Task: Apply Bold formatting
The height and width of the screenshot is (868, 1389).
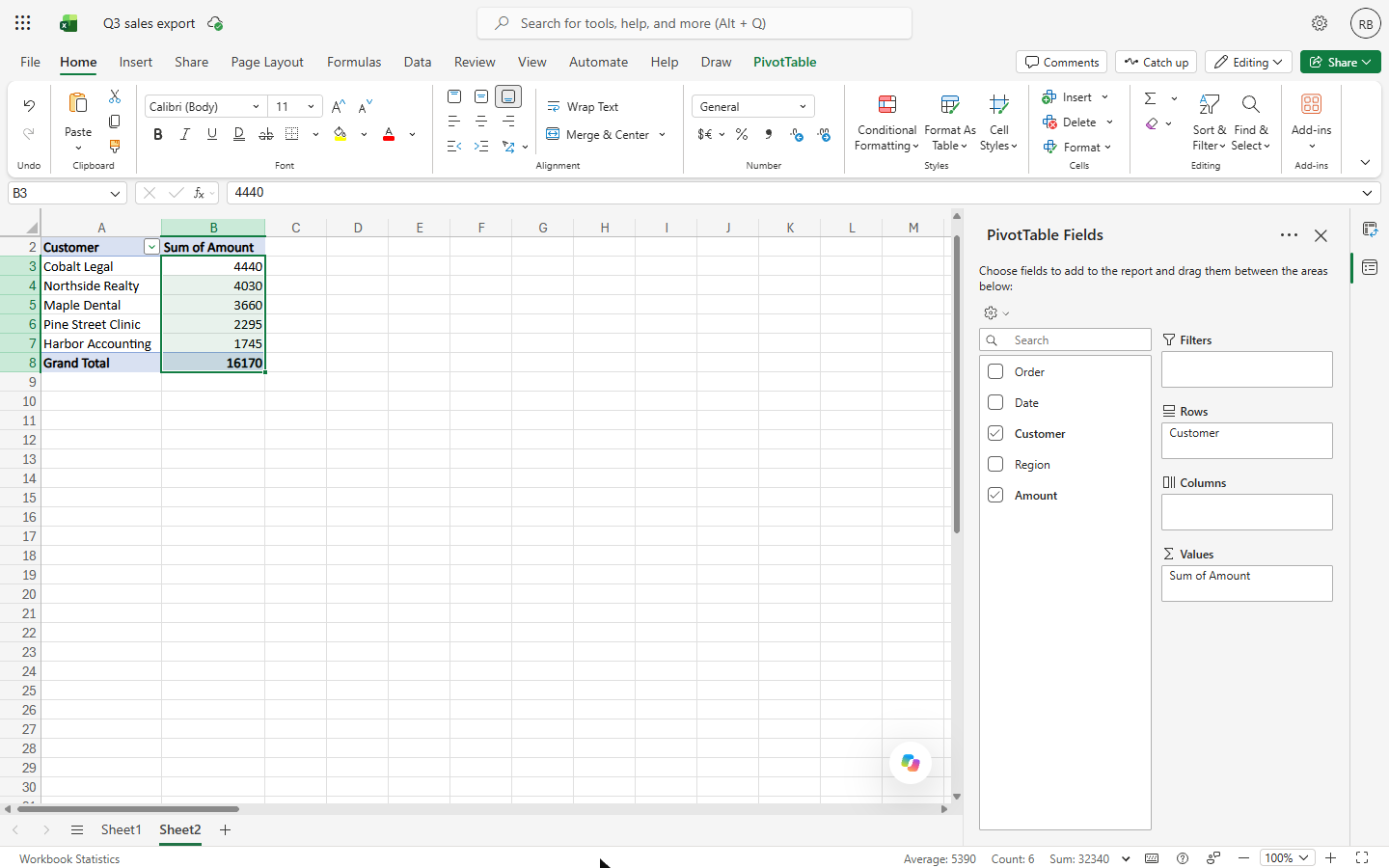Action: click(x=158, y=134)
